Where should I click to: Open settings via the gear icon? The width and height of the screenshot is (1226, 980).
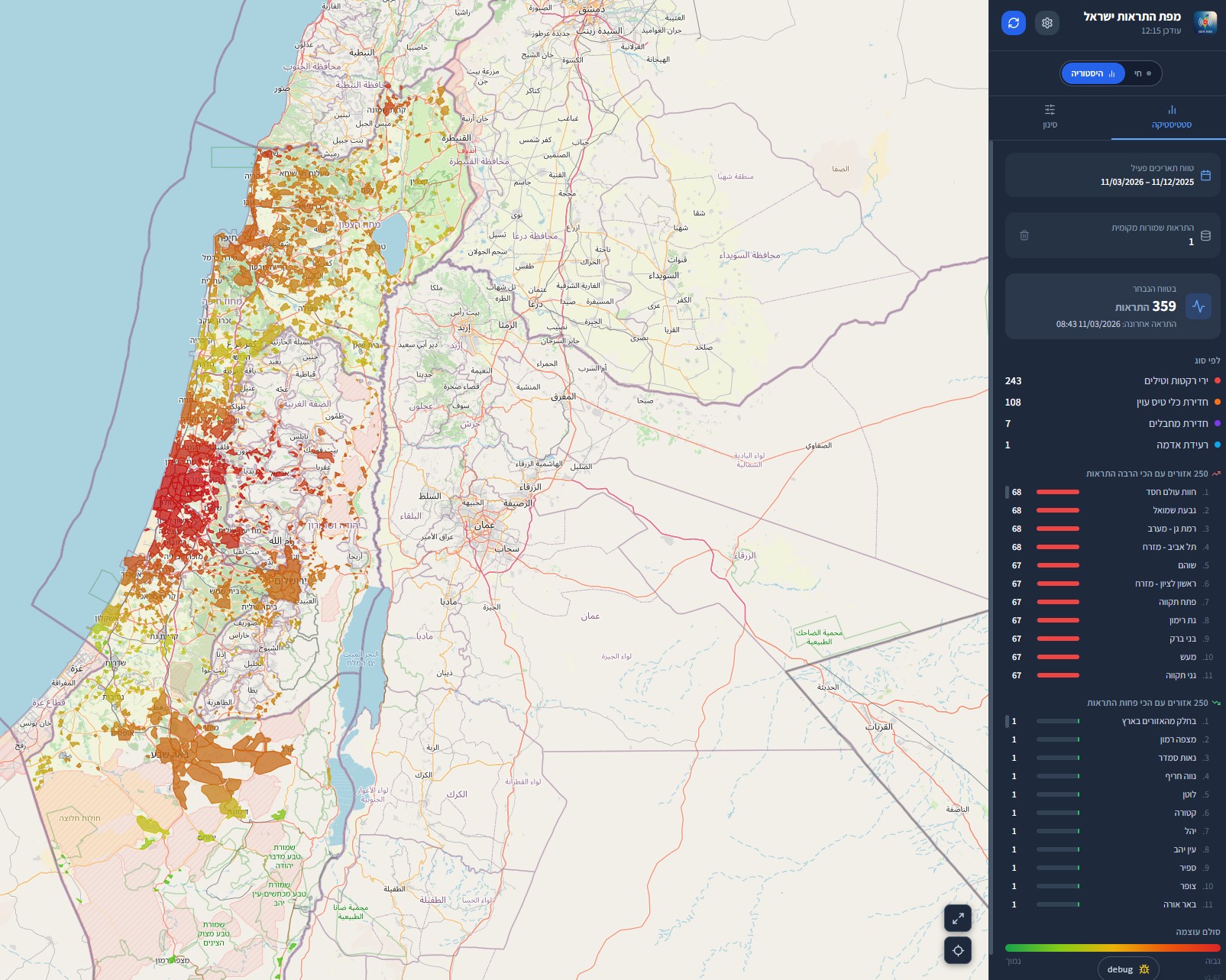[1047, 23]
